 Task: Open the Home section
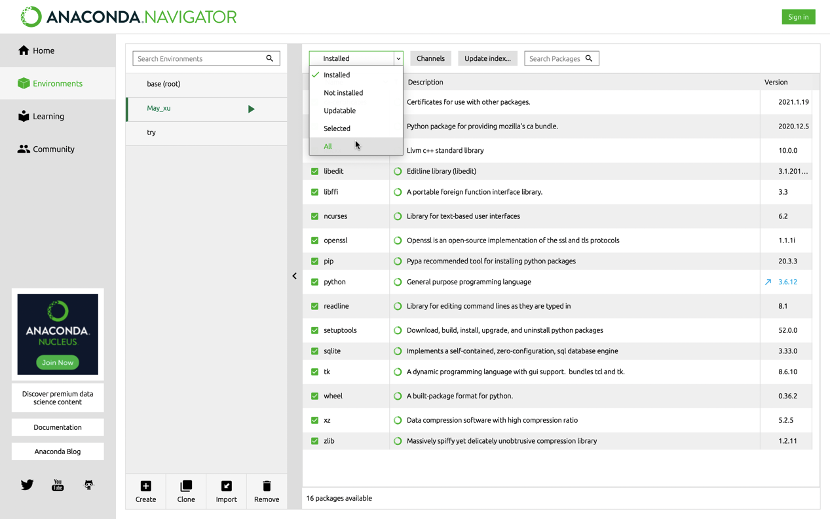[x=58, y=51]
